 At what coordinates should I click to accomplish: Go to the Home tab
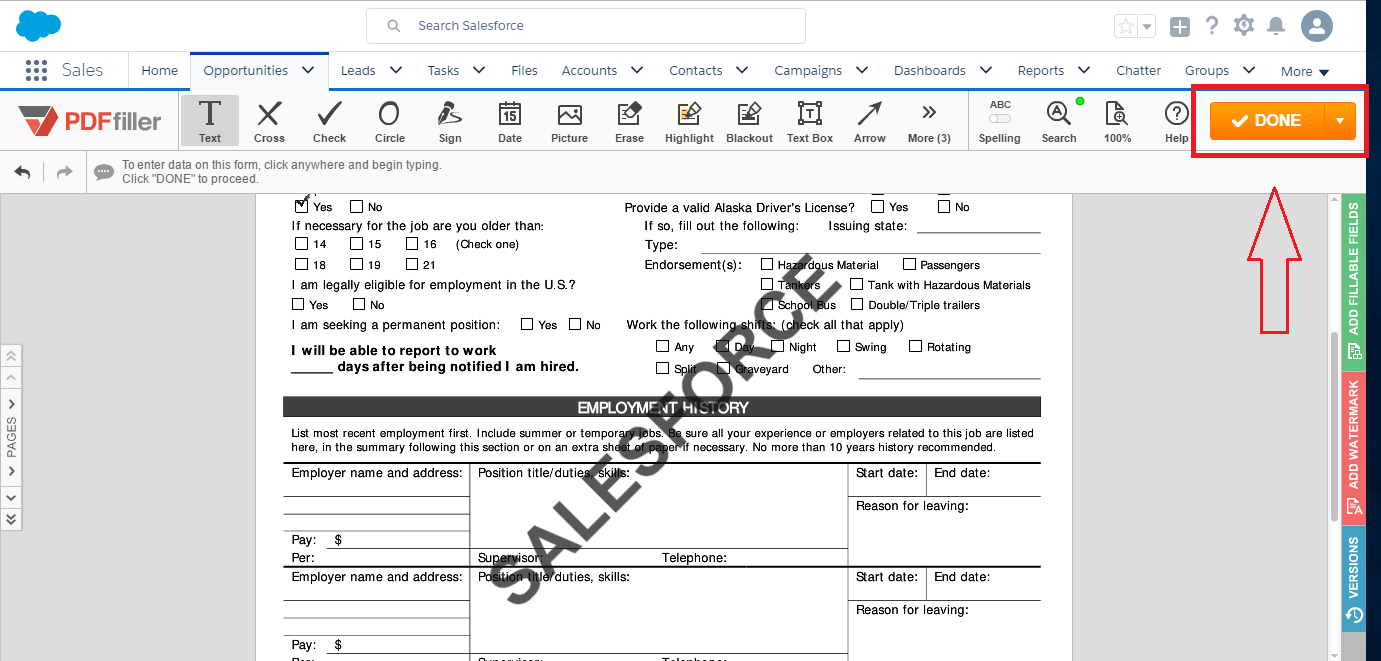point(160,70)
